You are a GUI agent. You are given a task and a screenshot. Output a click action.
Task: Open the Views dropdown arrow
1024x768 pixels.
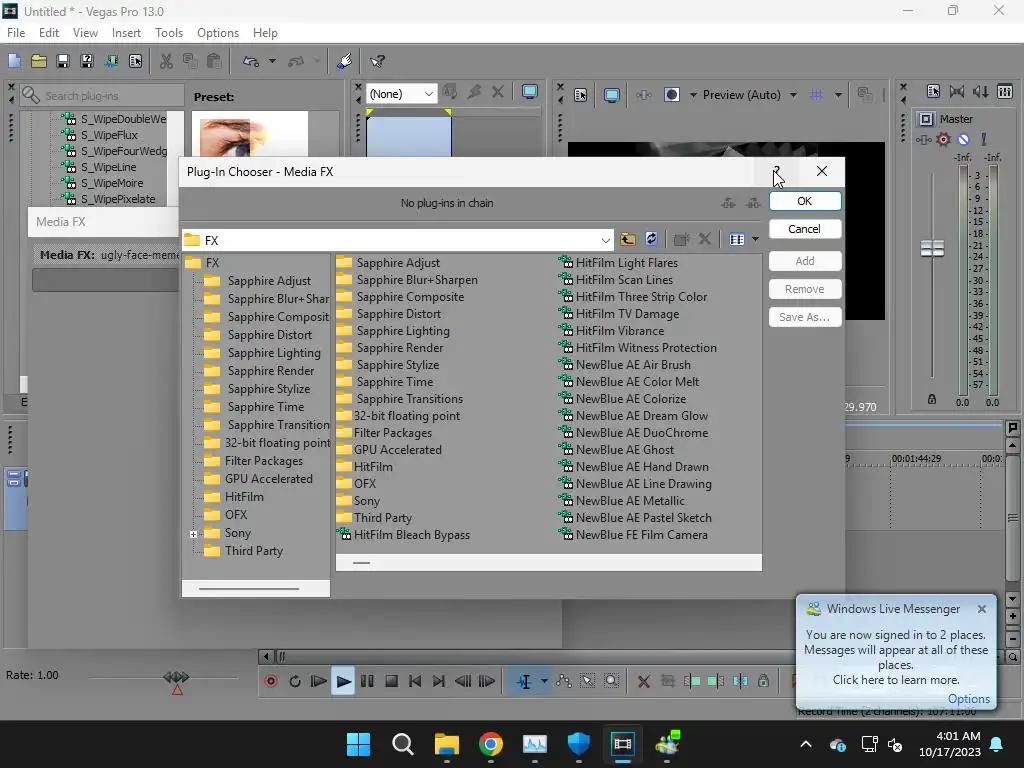(x=755, y=239)
